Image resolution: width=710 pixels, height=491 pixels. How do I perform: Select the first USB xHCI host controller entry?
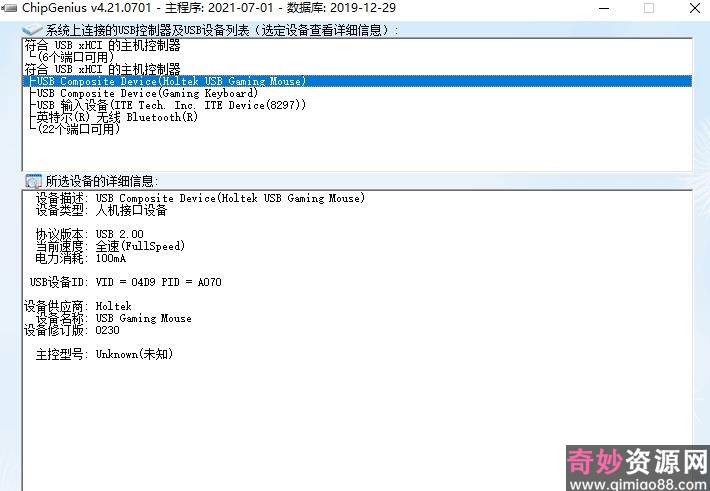pos(102,45)
